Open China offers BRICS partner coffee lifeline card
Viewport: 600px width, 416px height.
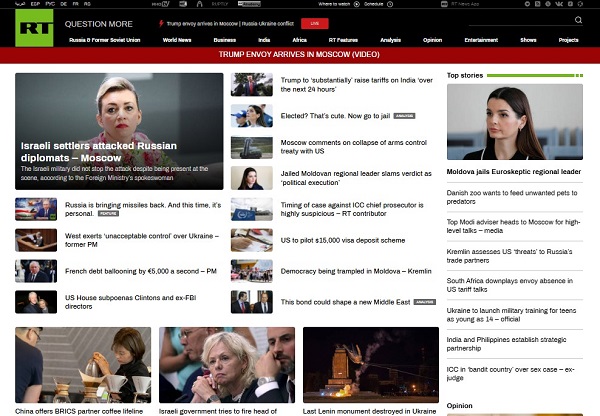(x=83, y=371)
